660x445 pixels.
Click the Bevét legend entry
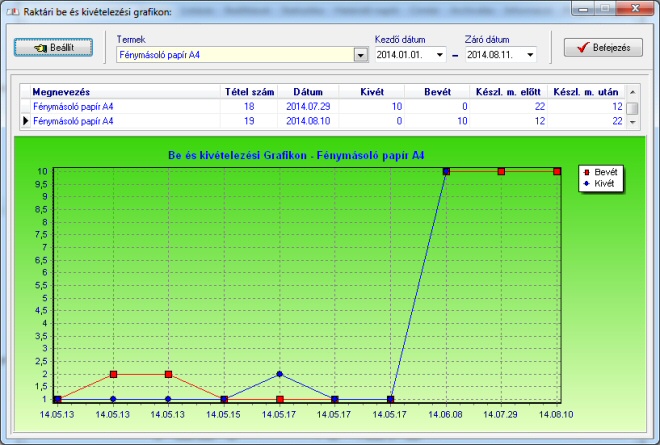(x=601, y=172)
